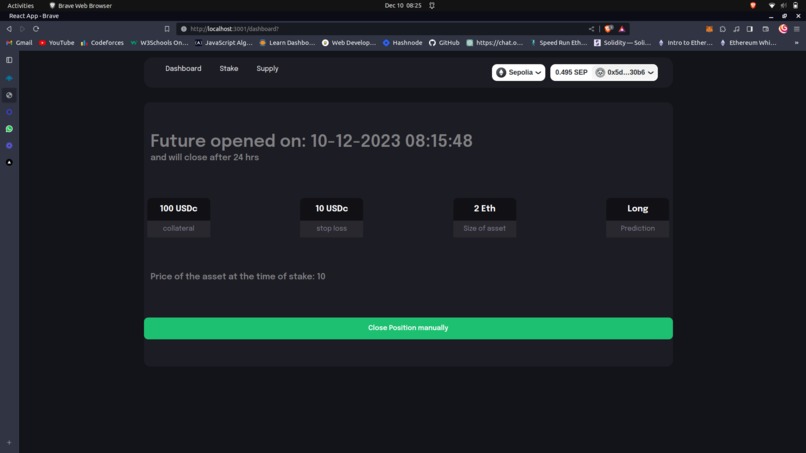Screen dimensions: 806x453
Task: Open the MetaMask fox extension icon
Action: tap(709, 29)
